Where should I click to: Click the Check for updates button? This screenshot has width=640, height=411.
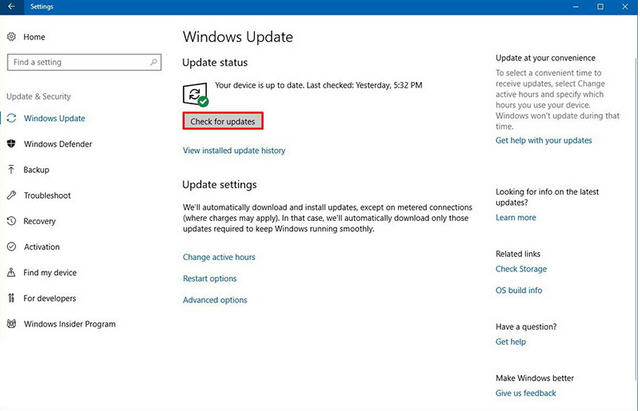[223, 121]
